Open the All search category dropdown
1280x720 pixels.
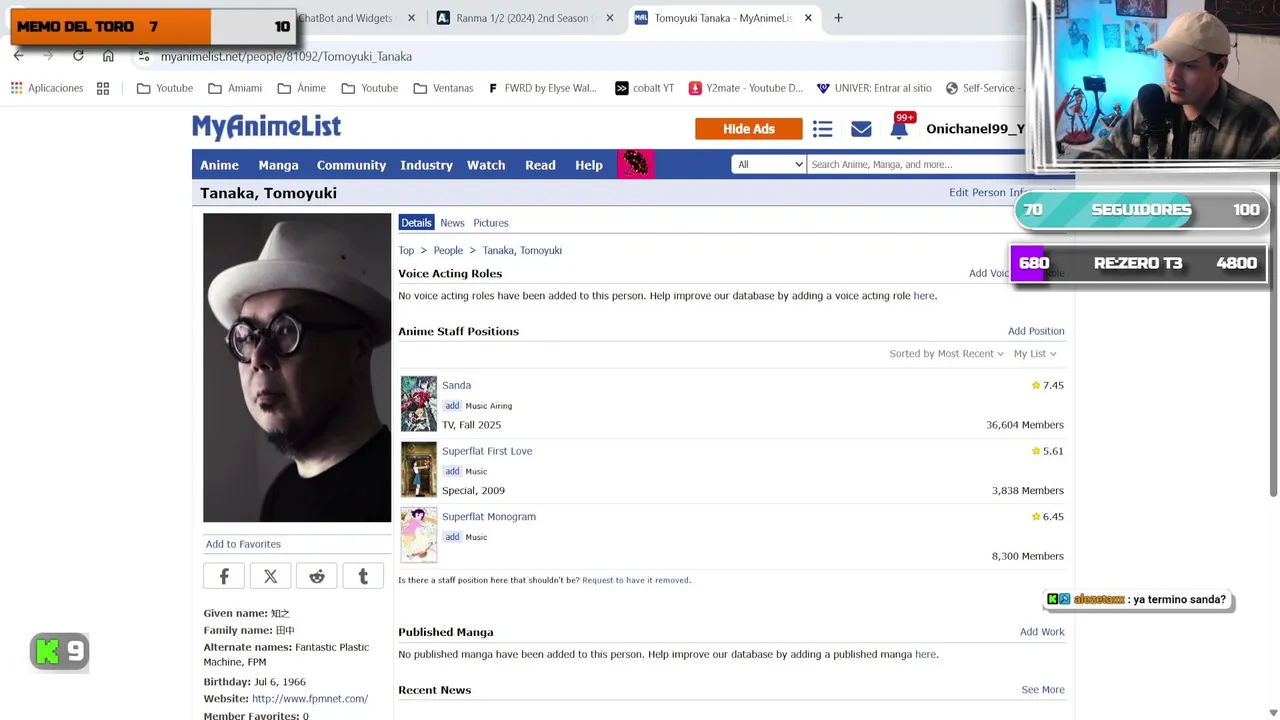768,164
